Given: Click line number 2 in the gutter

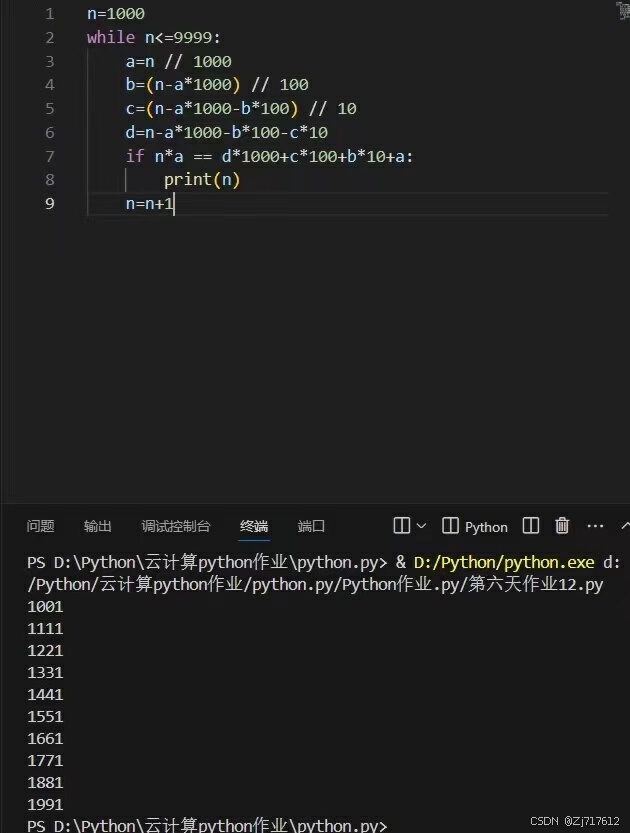Looking at the screenshot, I should [x=50, y=38].
